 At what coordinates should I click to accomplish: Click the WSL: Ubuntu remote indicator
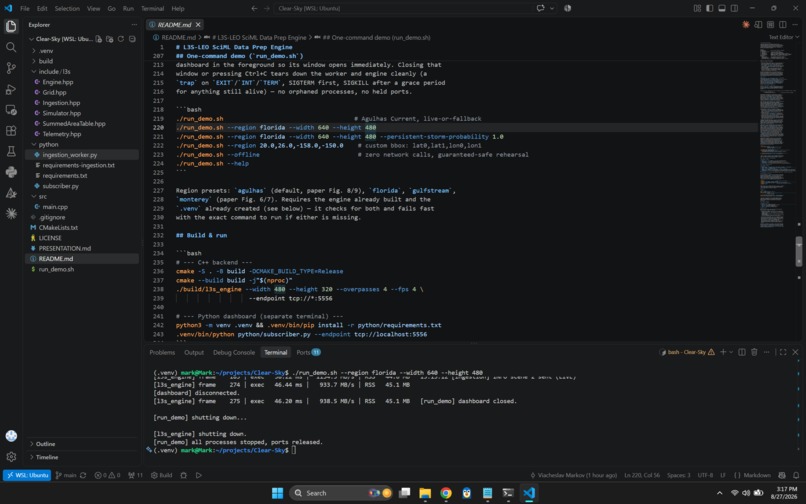pyautogui.click(x=27, y=475)
